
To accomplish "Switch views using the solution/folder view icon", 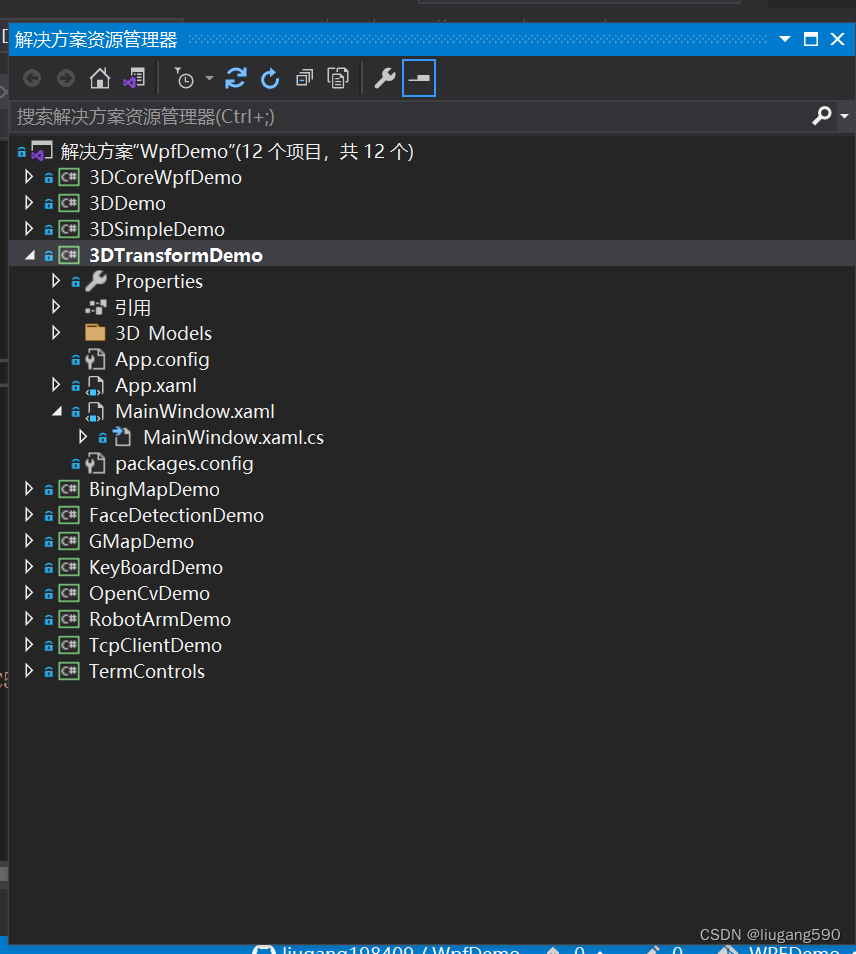I will pyautogui.click(x=133, y=79).
